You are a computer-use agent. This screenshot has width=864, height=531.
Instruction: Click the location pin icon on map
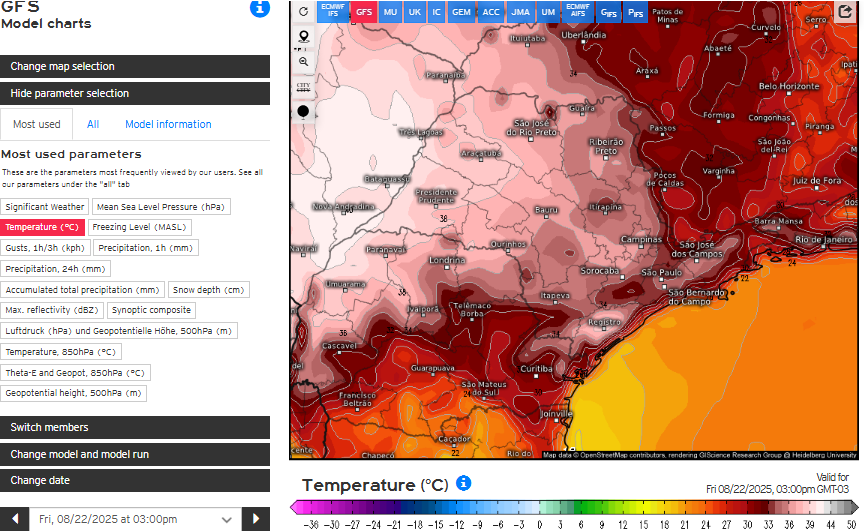click(303, 37)
